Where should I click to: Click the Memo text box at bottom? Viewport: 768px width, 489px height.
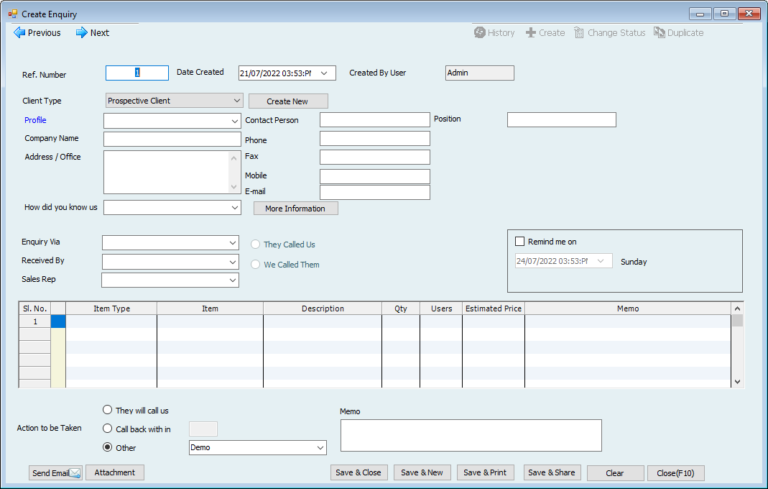471,435
